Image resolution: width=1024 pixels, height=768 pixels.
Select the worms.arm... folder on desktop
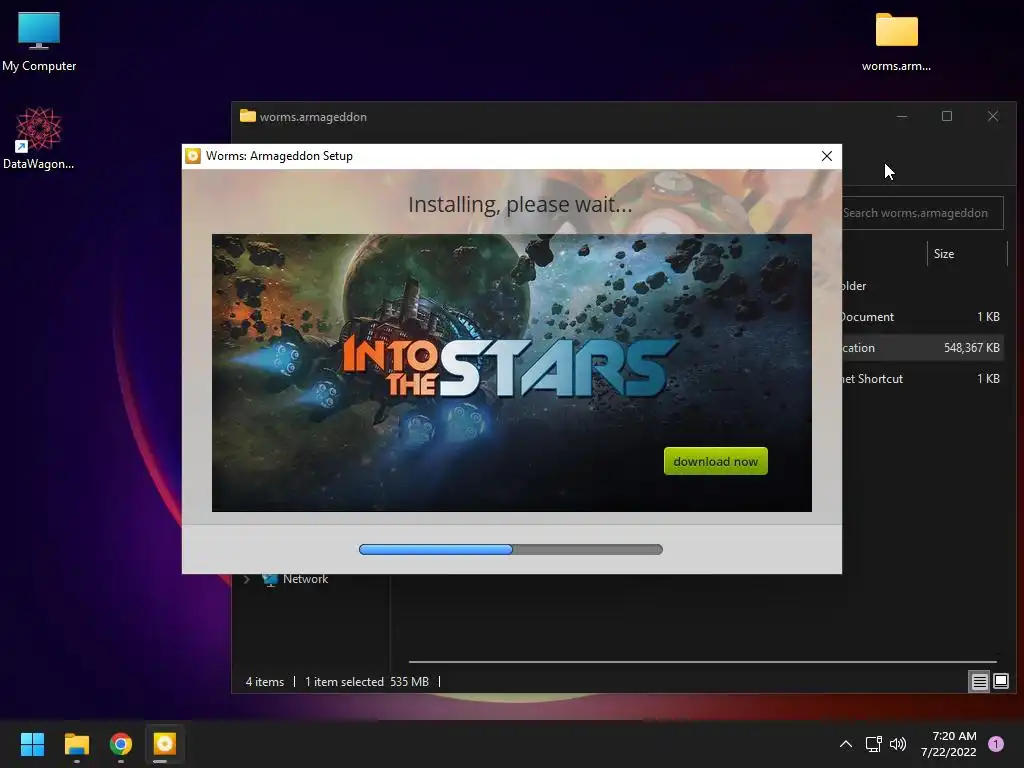coord(896,42)
